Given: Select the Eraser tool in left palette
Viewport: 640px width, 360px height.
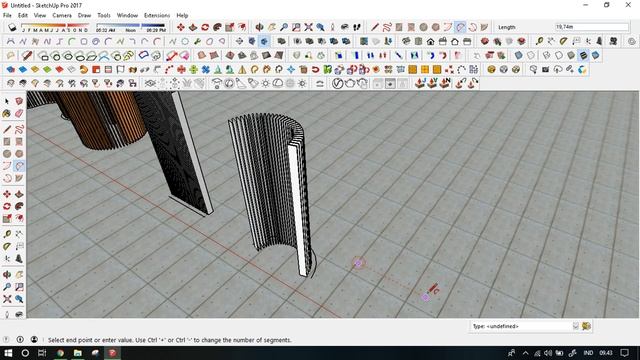Looking at the screenshot, I should 19,113.
